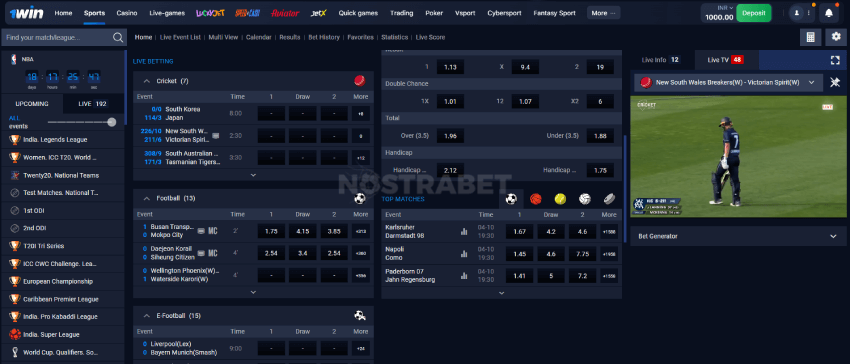Click the cricket ball icon in Cricket header
This screenshot has width=850, height=364.
click(x=359, y=81)
